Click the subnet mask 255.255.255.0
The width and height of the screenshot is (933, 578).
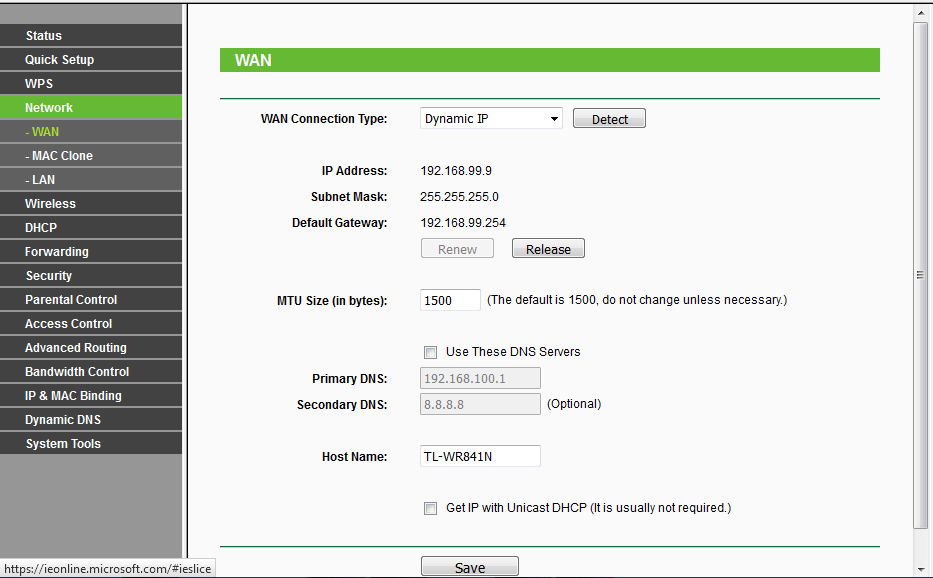(459, 196)
